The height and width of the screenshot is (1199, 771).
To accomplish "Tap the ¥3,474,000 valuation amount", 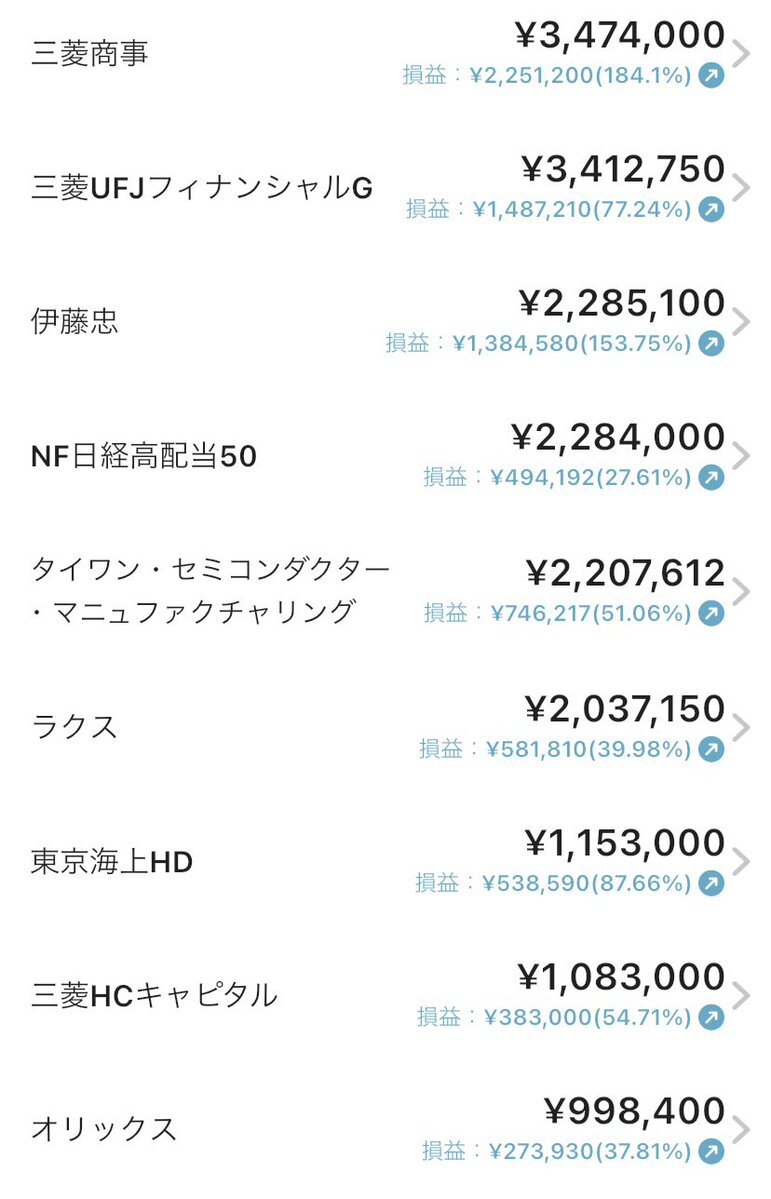I will (620, 35).
